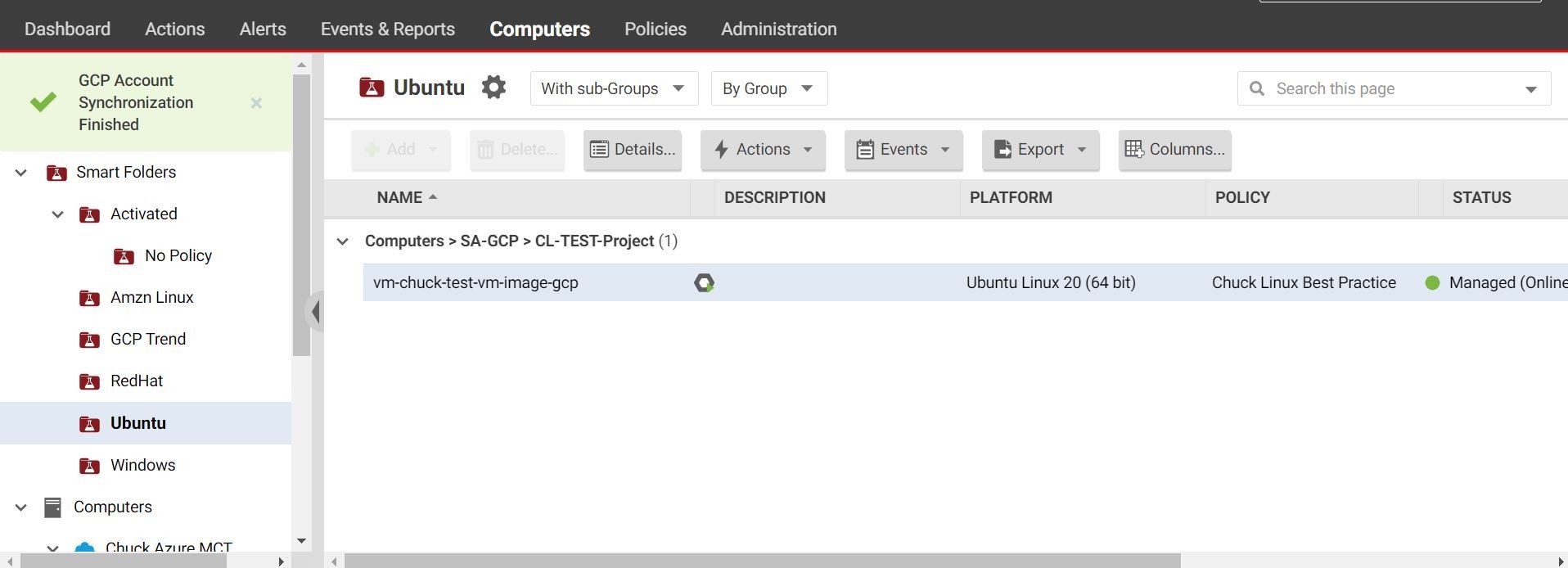
Task: Collapse the CL-TEST-Project group row
Action: click(343, 241)
